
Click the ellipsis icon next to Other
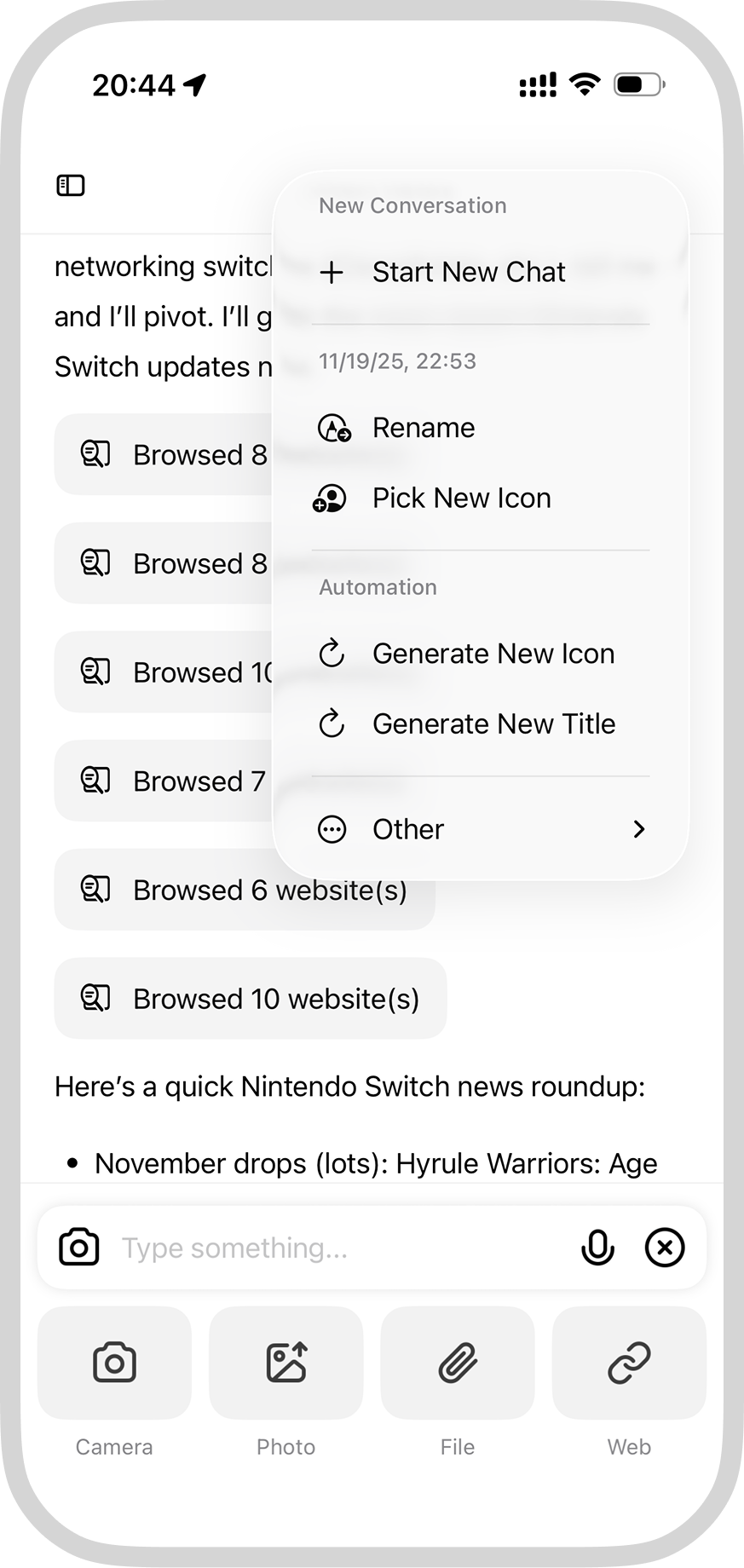click(x=331, y=829)
